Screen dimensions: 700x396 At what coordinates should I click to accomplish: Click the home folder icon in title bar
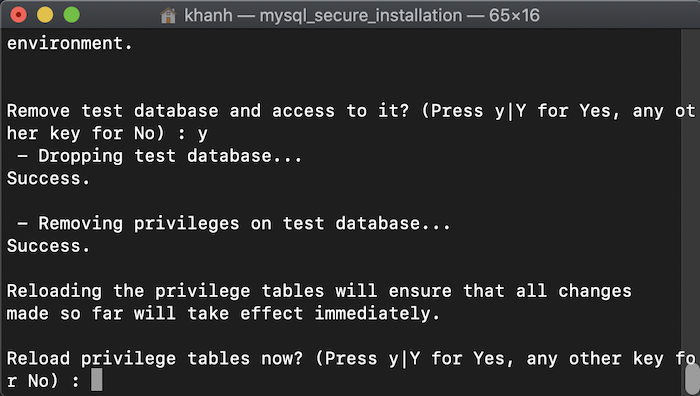[x=168, y=16]
